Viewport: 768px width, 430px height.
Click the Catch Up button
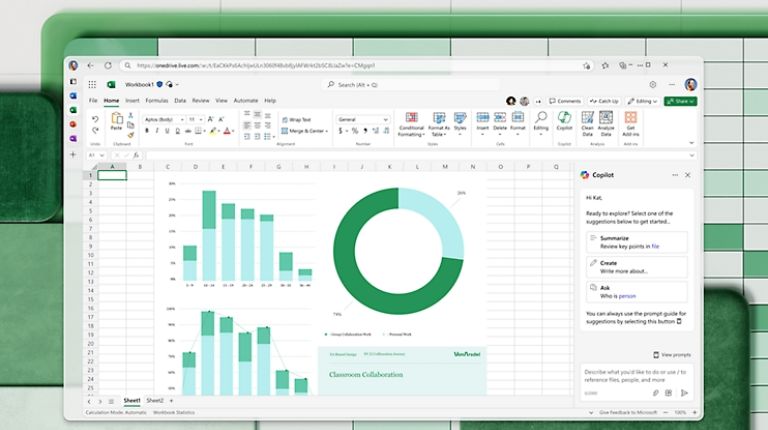pyautogui.click(x=604, y=101)
